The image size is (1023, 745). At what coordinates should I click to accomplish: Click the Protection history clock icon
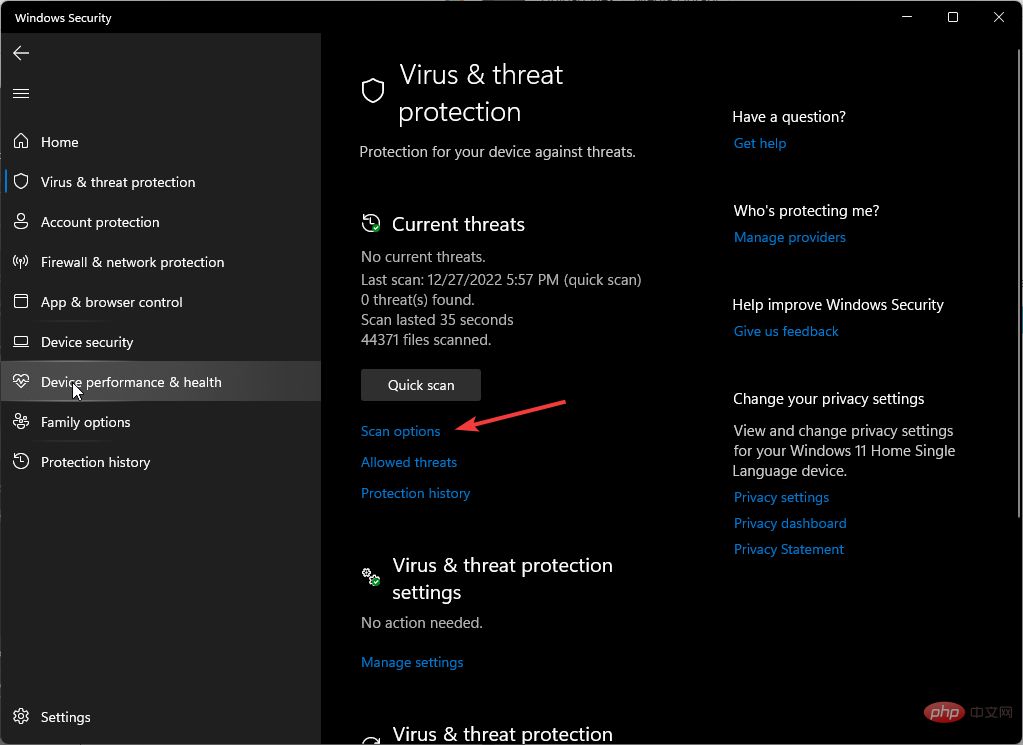pos(21,462)
